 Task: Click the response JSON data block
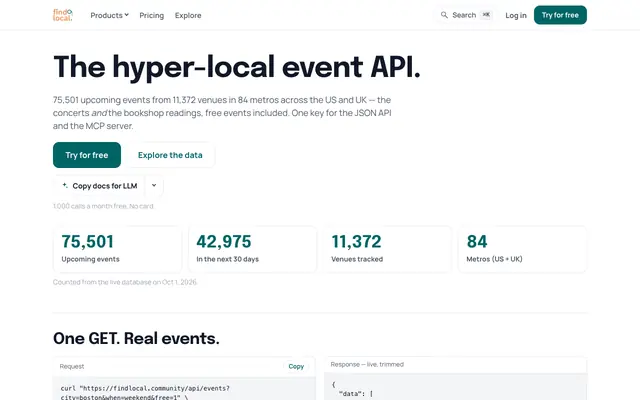[x=456, y=387]
